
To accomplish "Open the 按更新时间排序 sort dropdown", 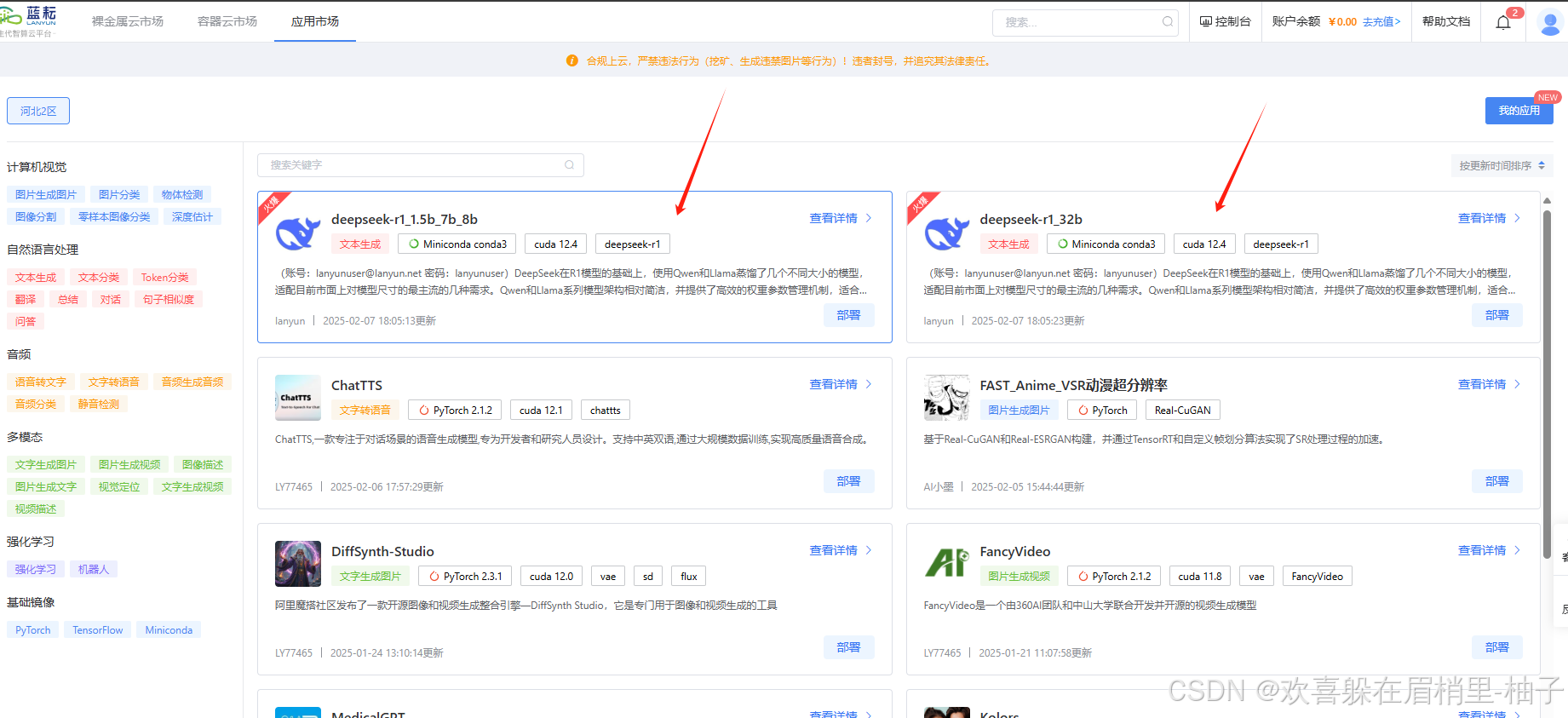I will (x=1502, y=166).
